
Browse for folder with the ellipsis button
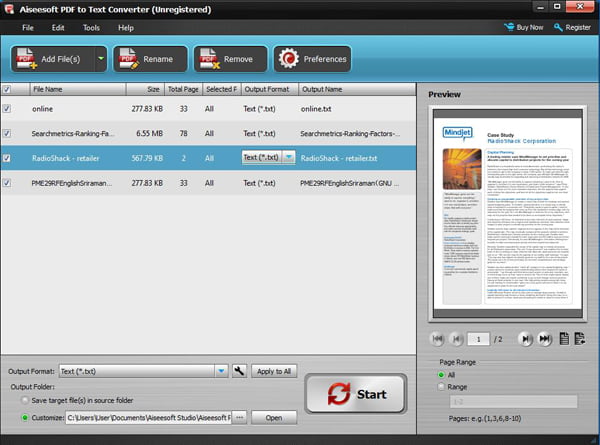coord(240,417)
